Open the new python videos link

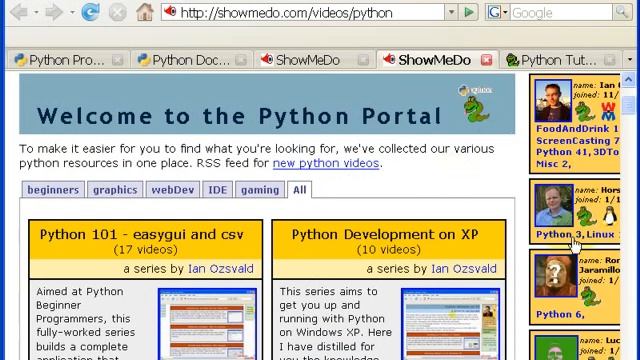(326, 163)
